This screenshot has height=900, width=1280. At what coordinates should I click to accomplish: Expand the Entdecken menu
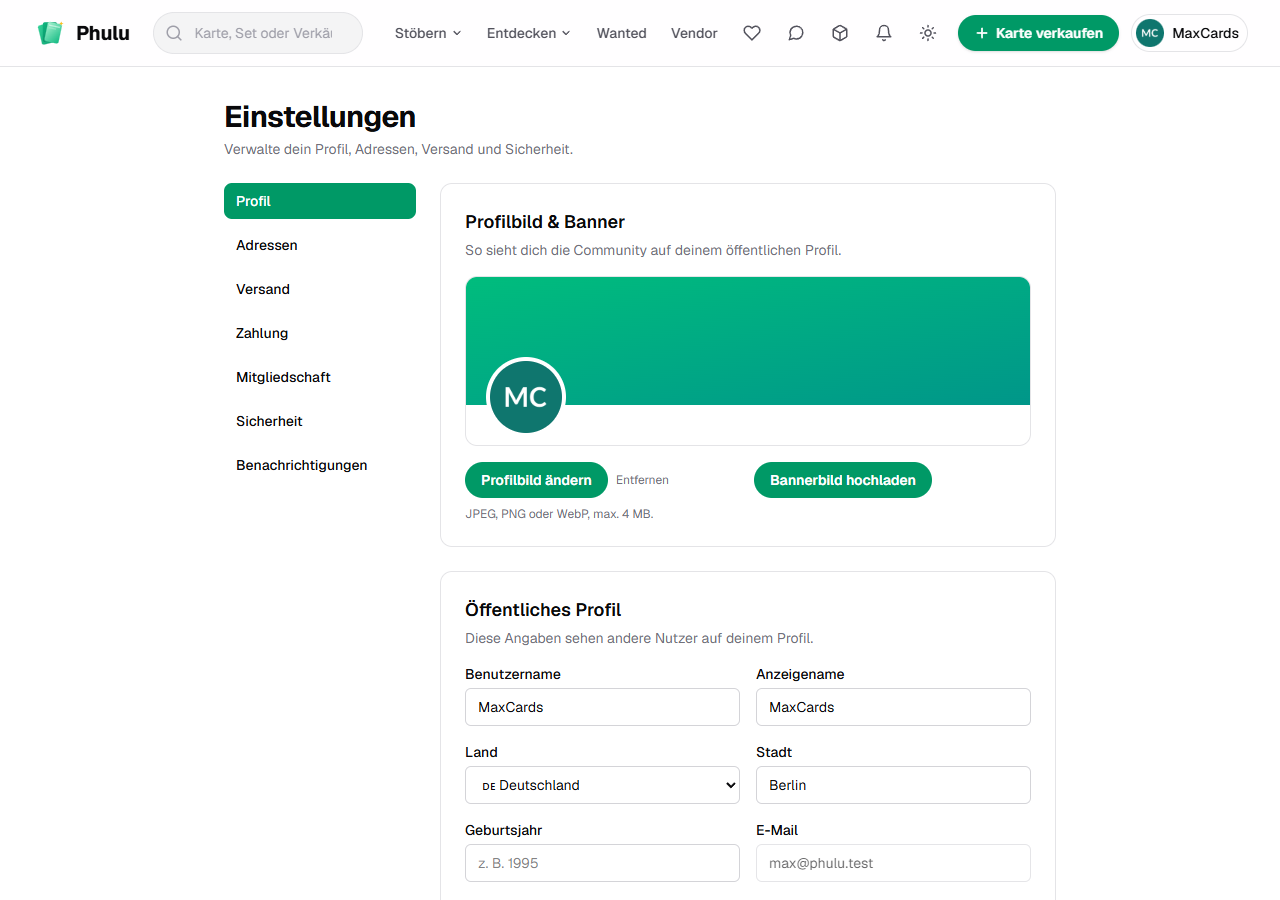(x=529, y=33)
